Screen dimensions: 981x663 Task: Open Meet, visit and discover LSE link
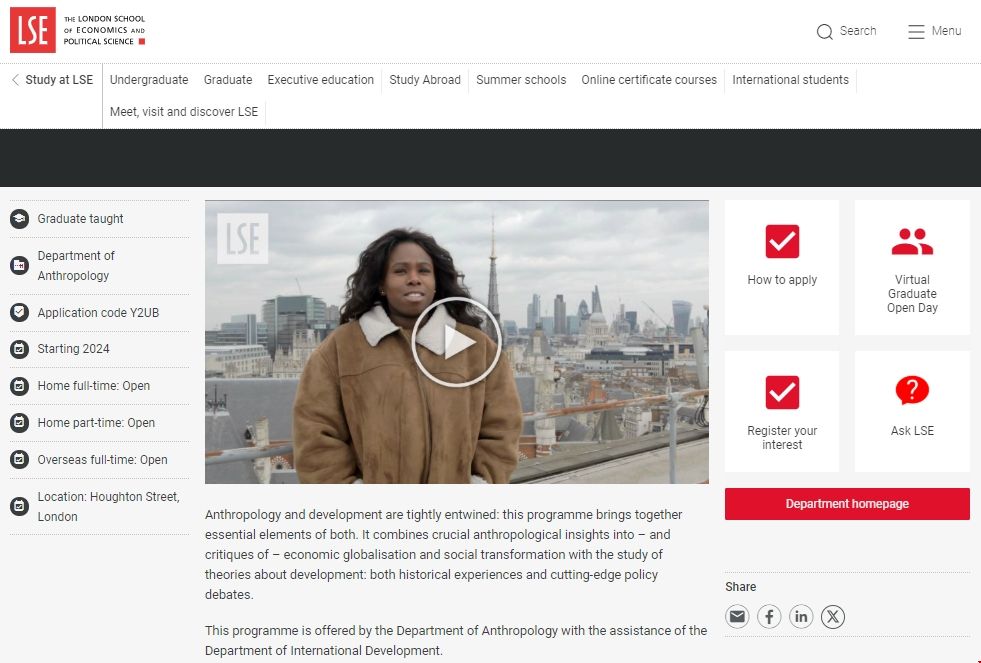(184, 111)
